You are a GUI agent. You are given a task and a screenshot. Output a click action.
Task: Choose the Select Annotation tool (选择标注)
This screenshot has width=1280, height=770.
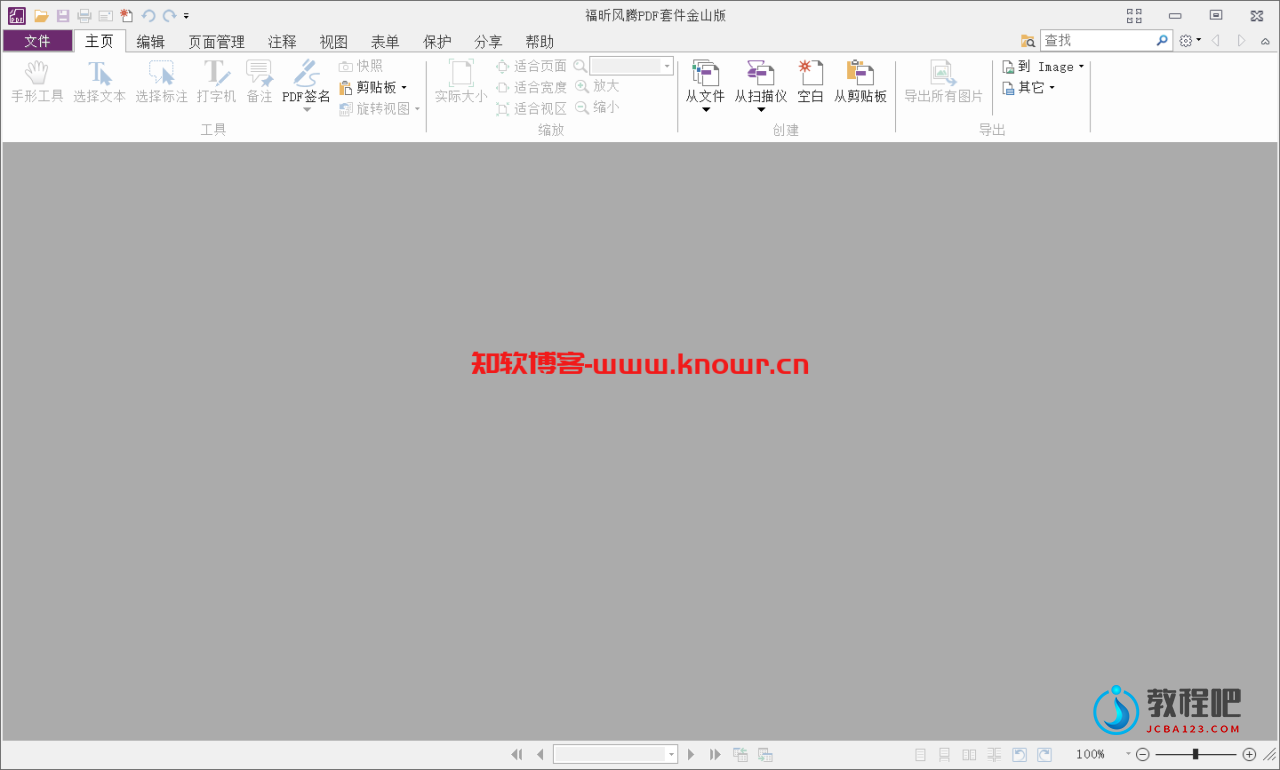(161, 82)
